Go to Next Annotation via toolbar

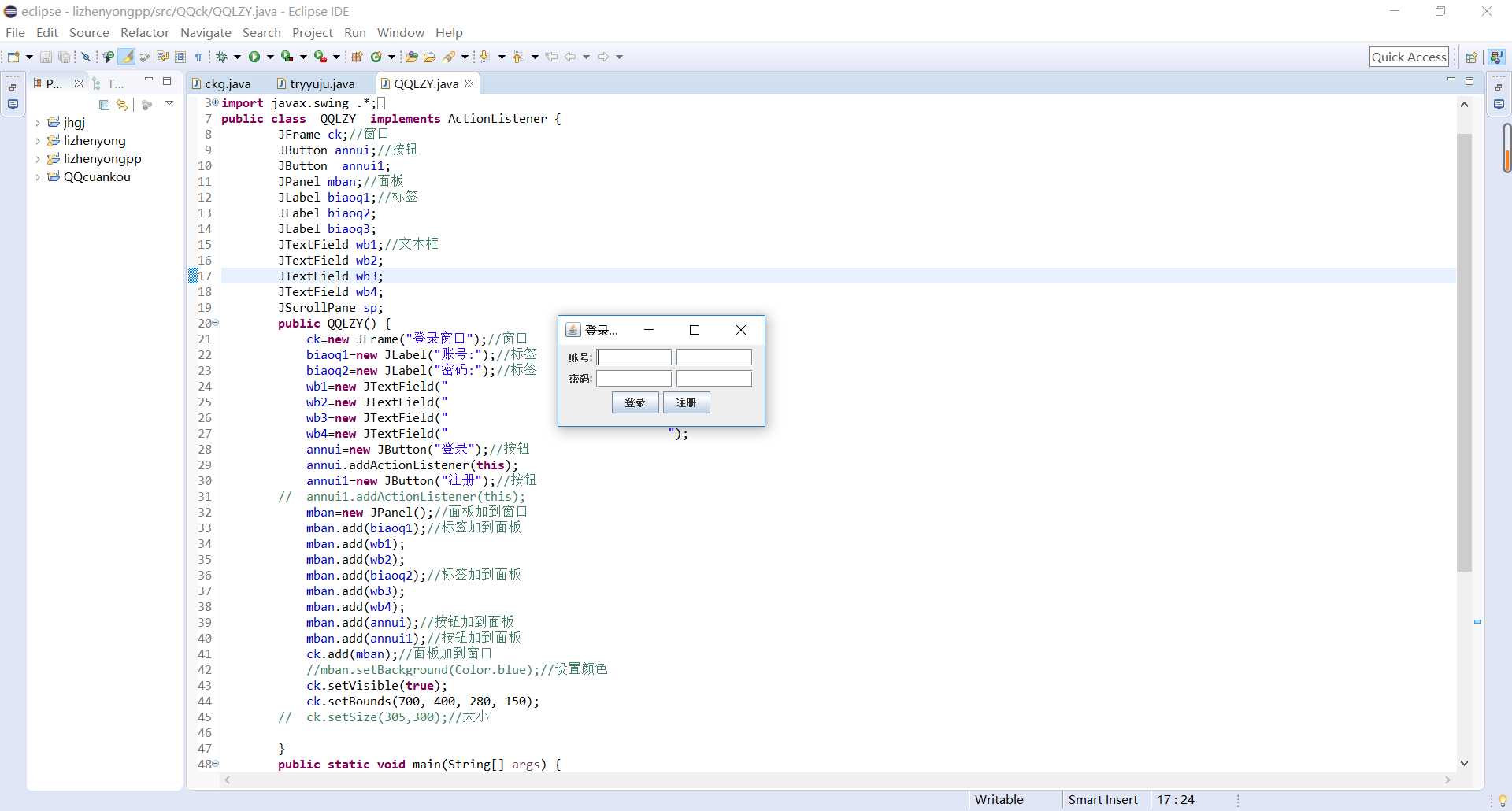(x=485, y=57)
